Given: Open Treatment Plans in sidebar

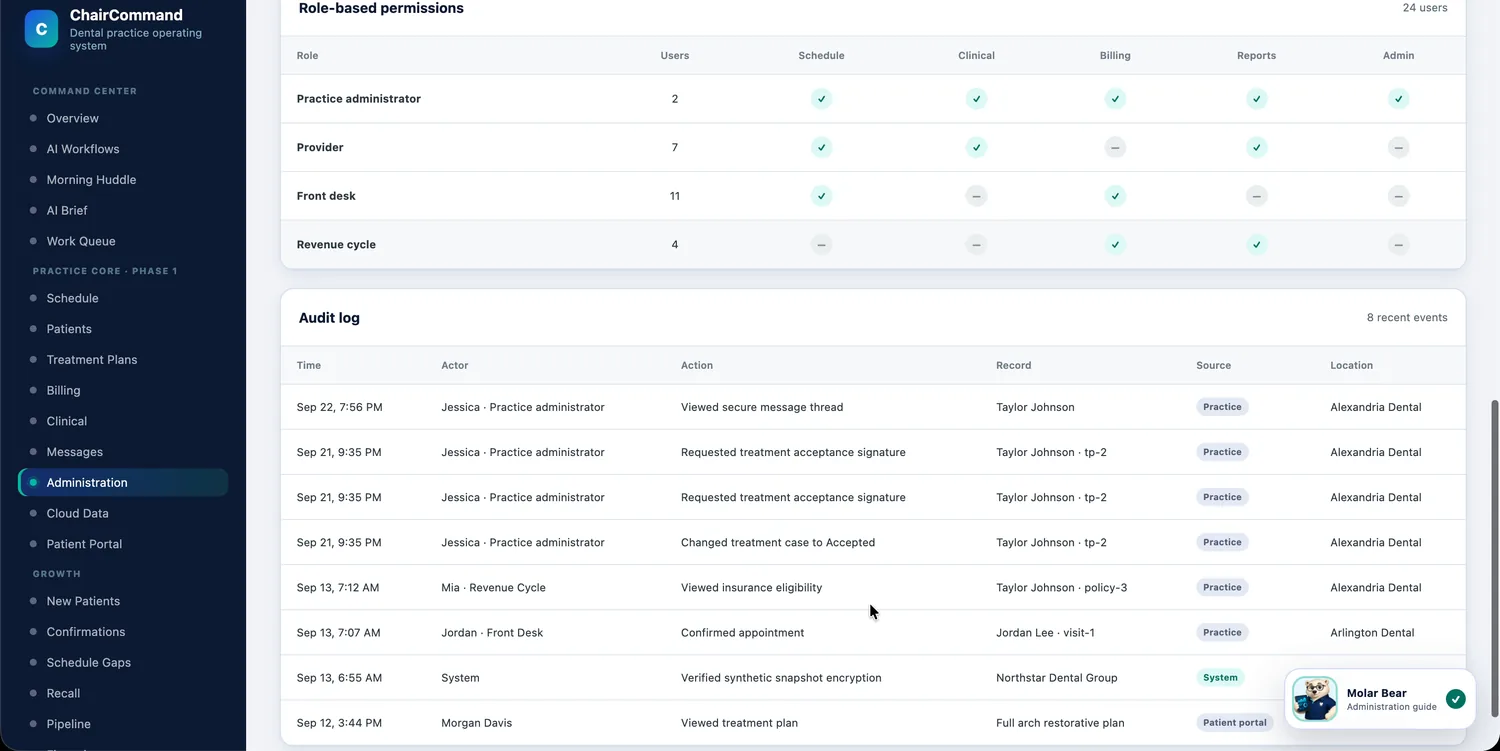Looking at the screenshot, I should [123, 360].
